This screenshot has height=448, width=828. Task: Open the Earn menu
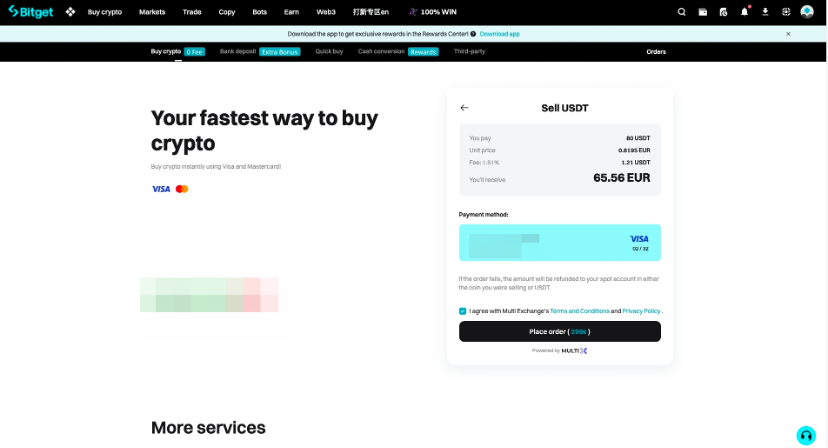click(291, 12)
